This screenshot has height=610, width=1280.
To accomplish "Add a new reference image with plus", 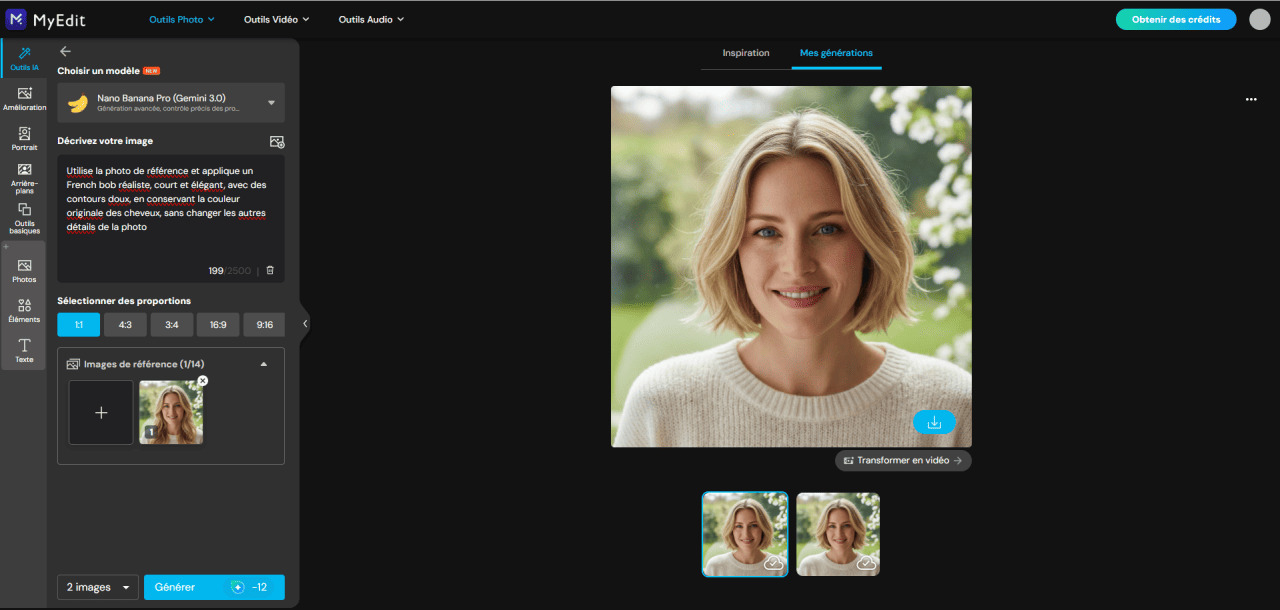I will click(x=101, y=412).
